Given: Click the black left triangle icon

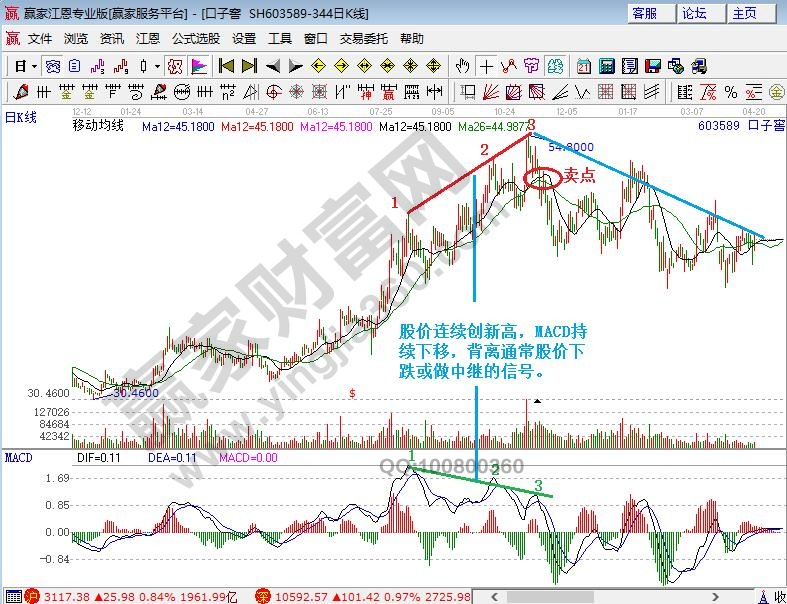Looking at the screenshot, I should point(273,66).
